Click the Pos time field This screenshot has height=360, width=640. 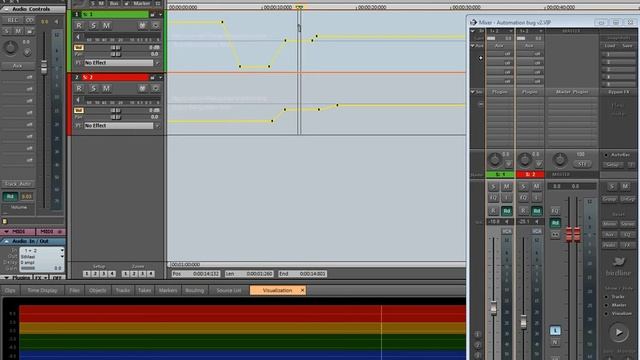196,274
